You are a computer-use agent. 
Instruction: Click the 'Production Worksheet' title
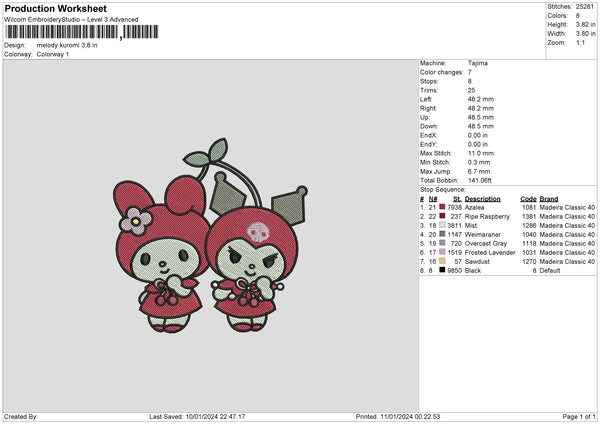55,8
